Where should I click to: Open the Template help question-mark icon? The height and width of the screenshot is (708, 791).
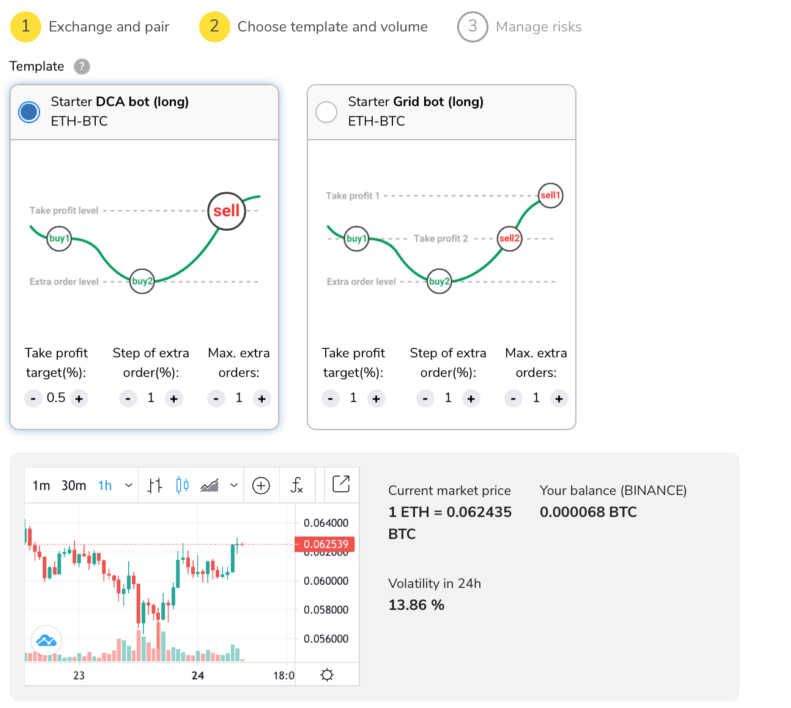82,67
